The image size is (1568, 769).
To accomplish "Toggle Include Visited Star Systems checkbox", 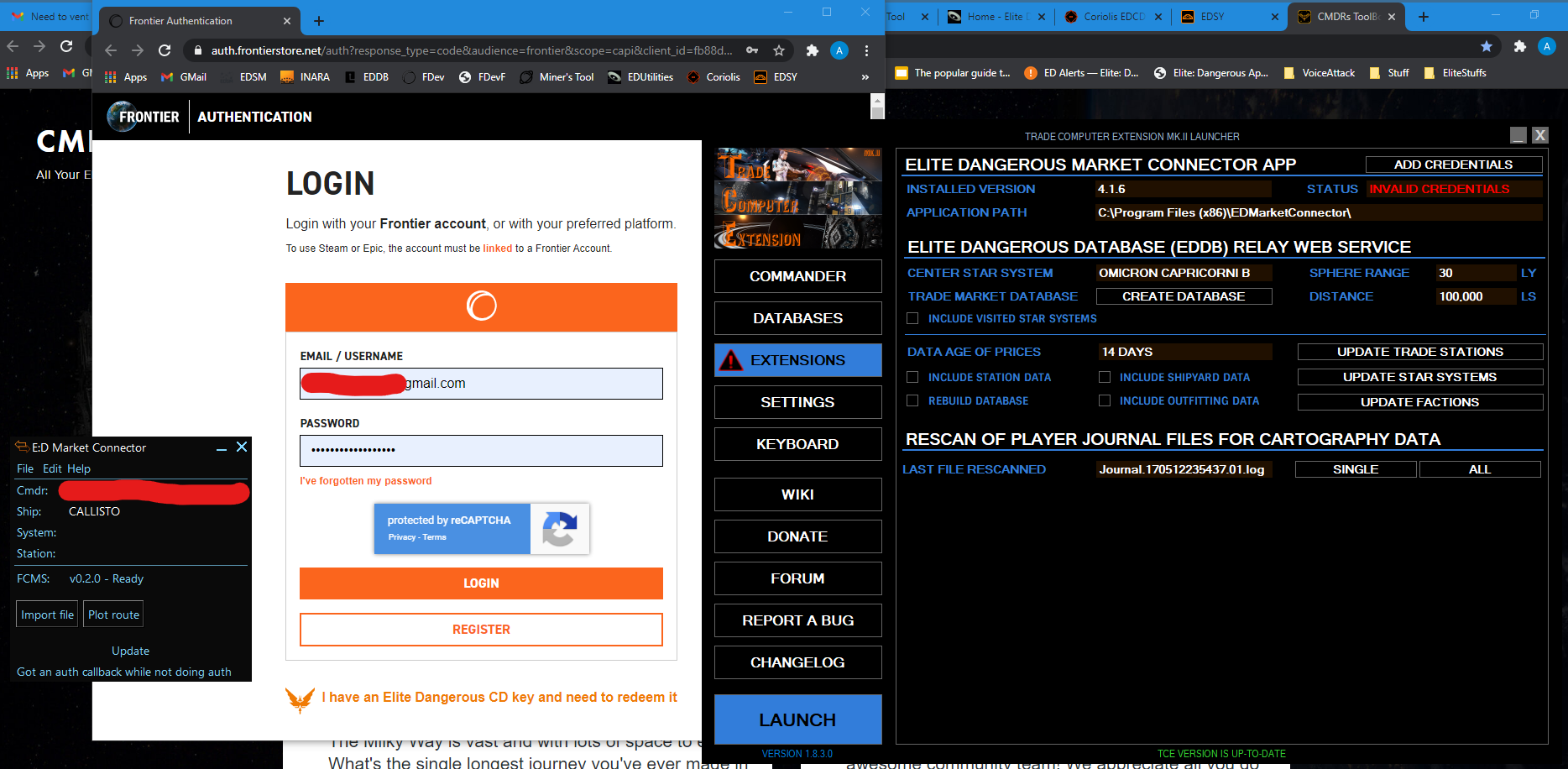I will 912,318.
